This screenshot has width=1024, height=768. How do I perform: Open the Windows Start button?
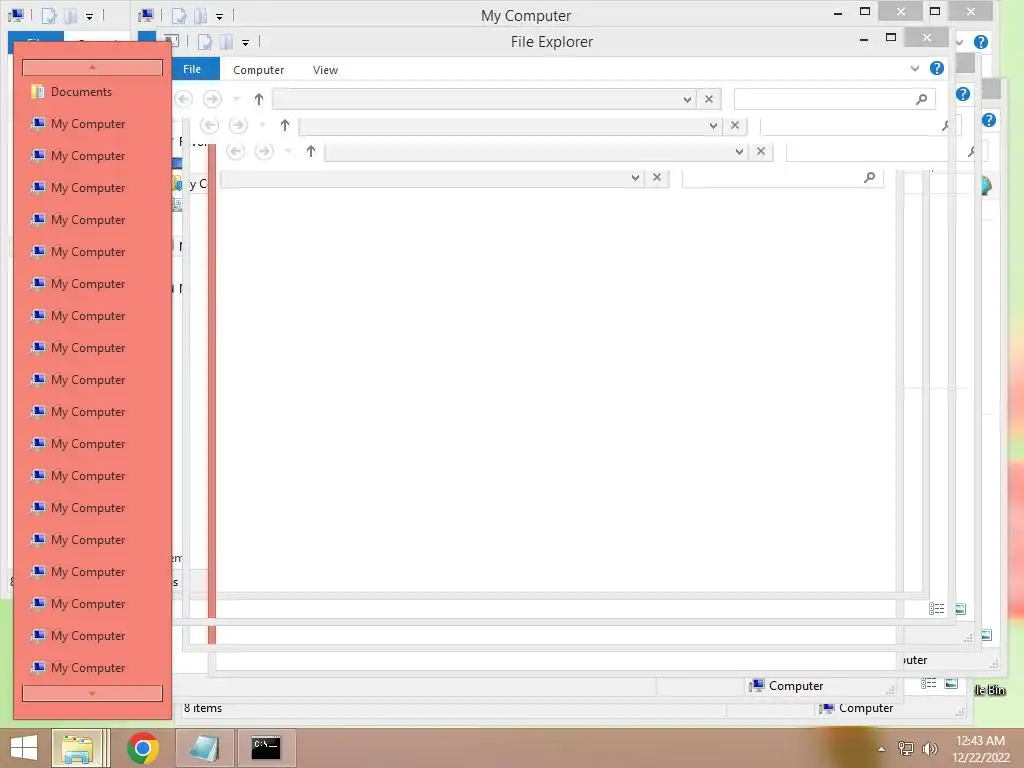pos(24,748)
